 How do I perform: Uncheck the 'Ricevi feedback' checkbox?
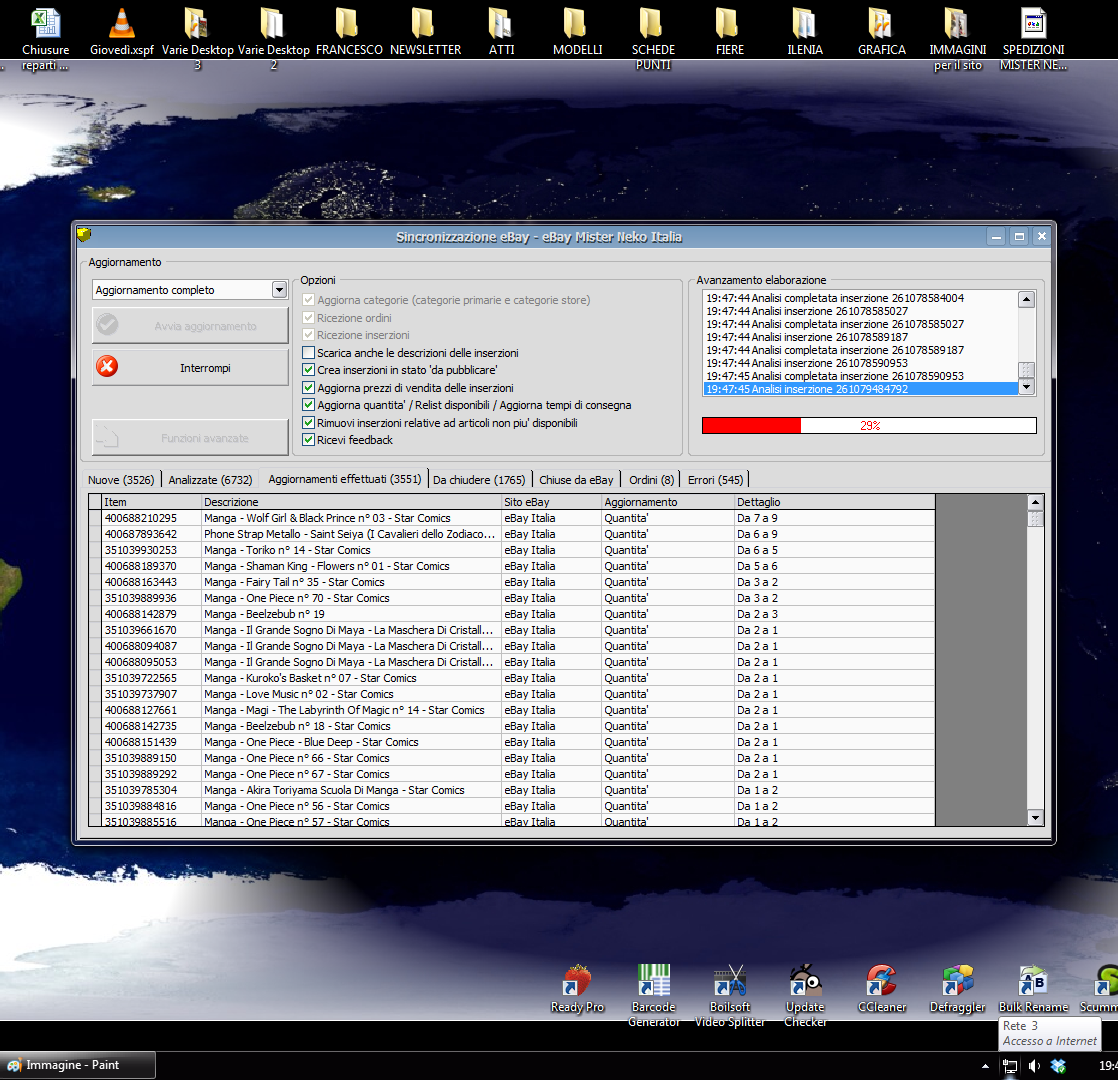pyautogui.click(x=309, y=440)
